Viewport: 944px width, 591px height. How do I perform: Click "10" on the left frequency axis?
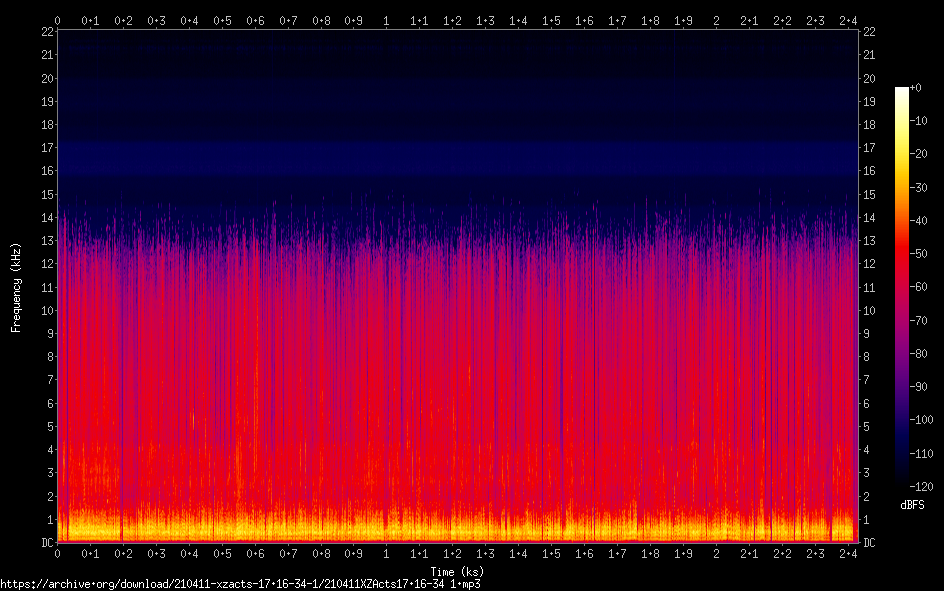[48, 311]
